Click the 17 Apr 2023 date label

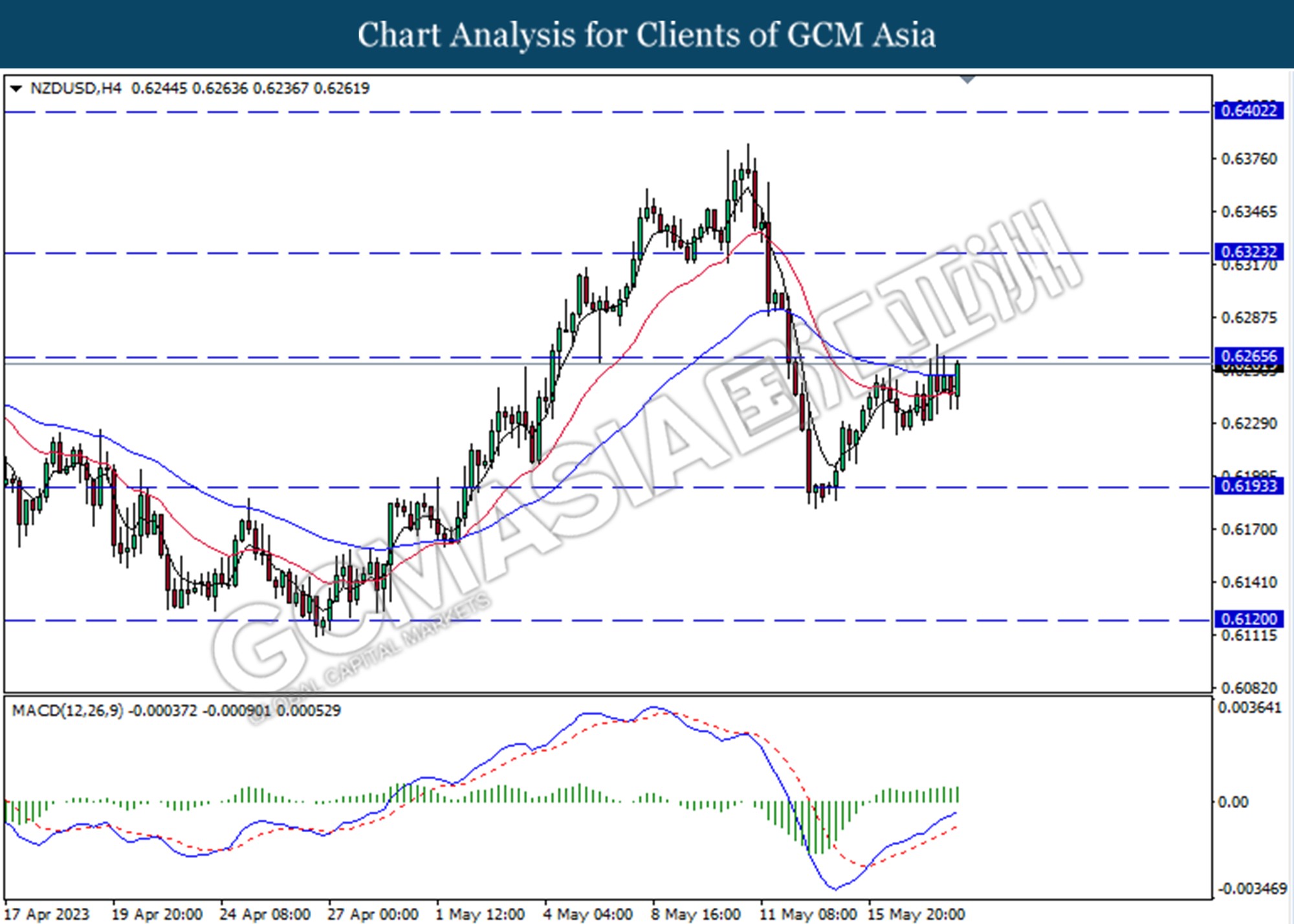pyautogui.click(x=47, y=915)
